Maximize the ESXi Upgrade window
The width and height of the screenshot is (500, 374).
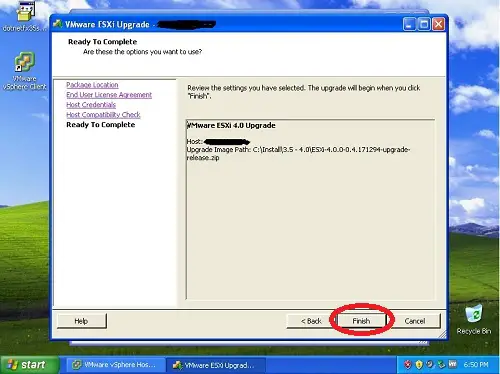click(424, 24)
